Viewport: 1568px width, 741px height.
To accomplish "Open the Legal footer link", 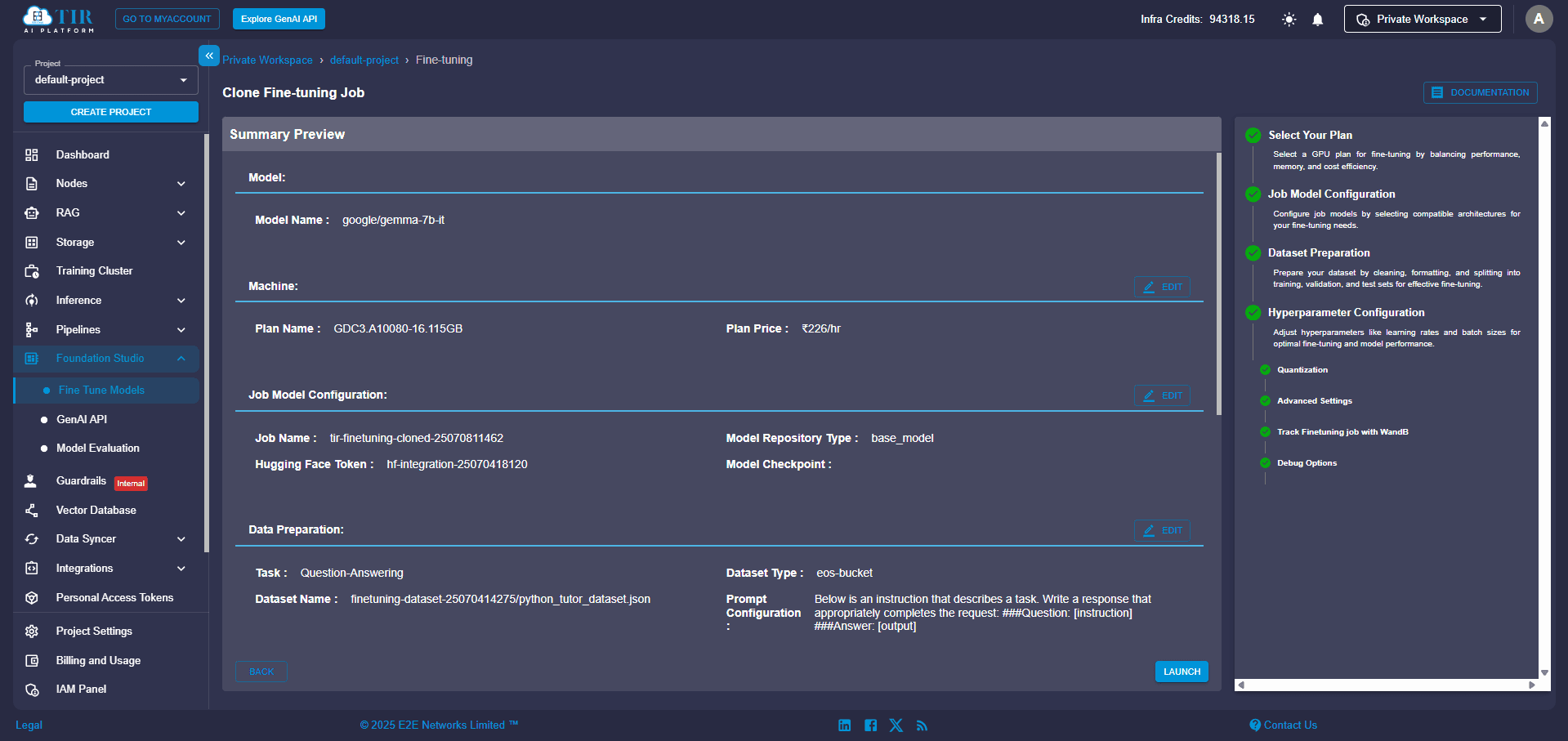I will click(x=29, y=725).
